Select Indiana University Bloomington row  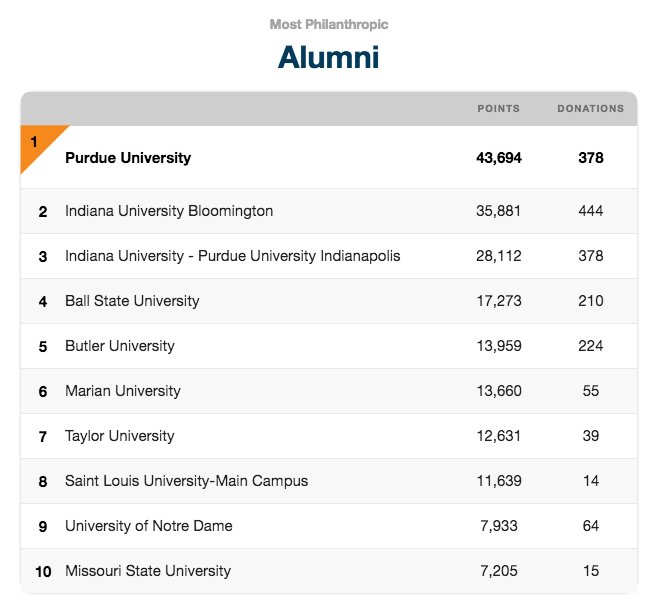coord(329,211)
